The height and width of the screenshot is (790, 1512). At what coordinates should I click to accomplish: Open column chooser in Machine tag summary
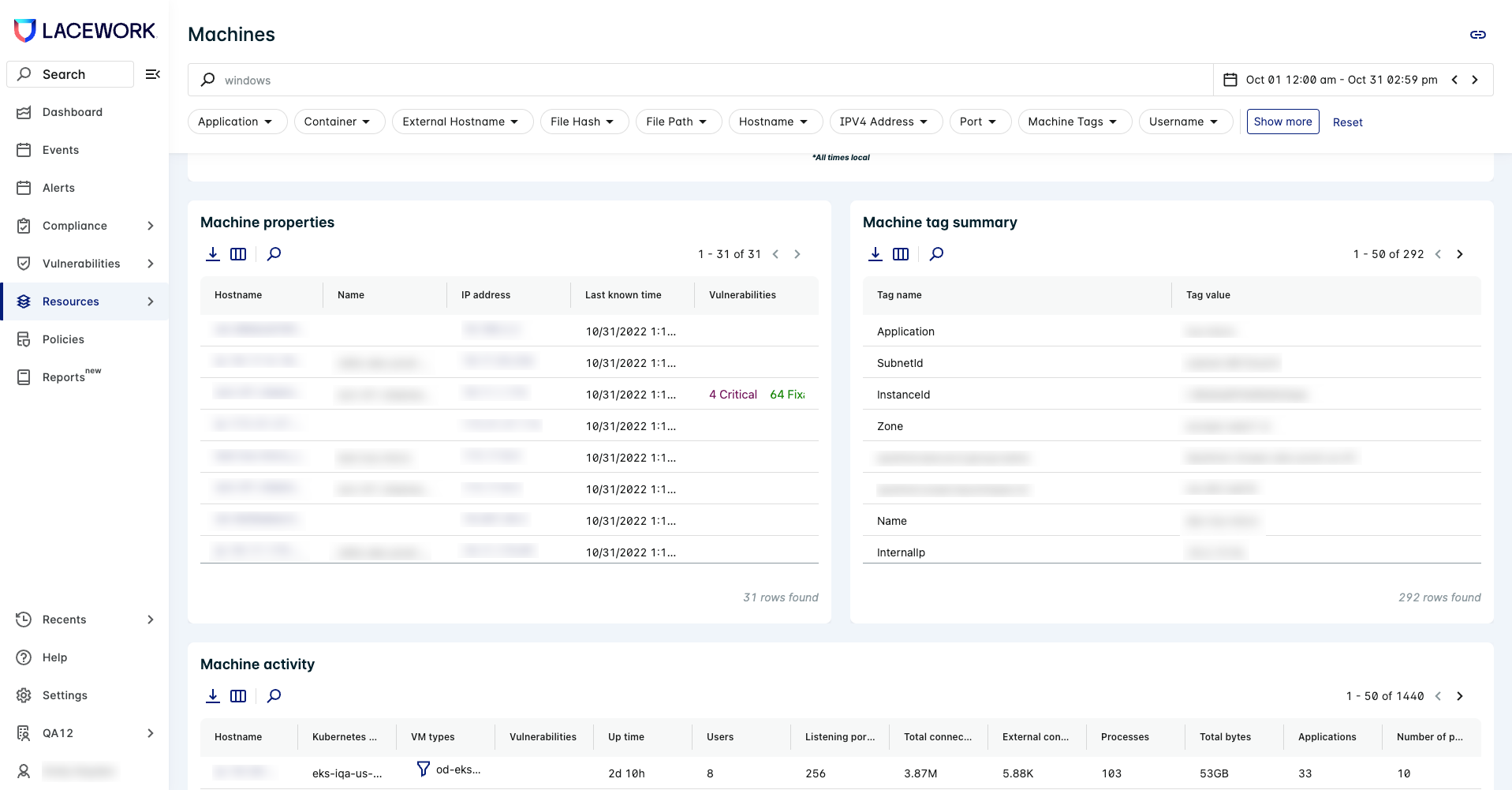[x=901, y=254]
